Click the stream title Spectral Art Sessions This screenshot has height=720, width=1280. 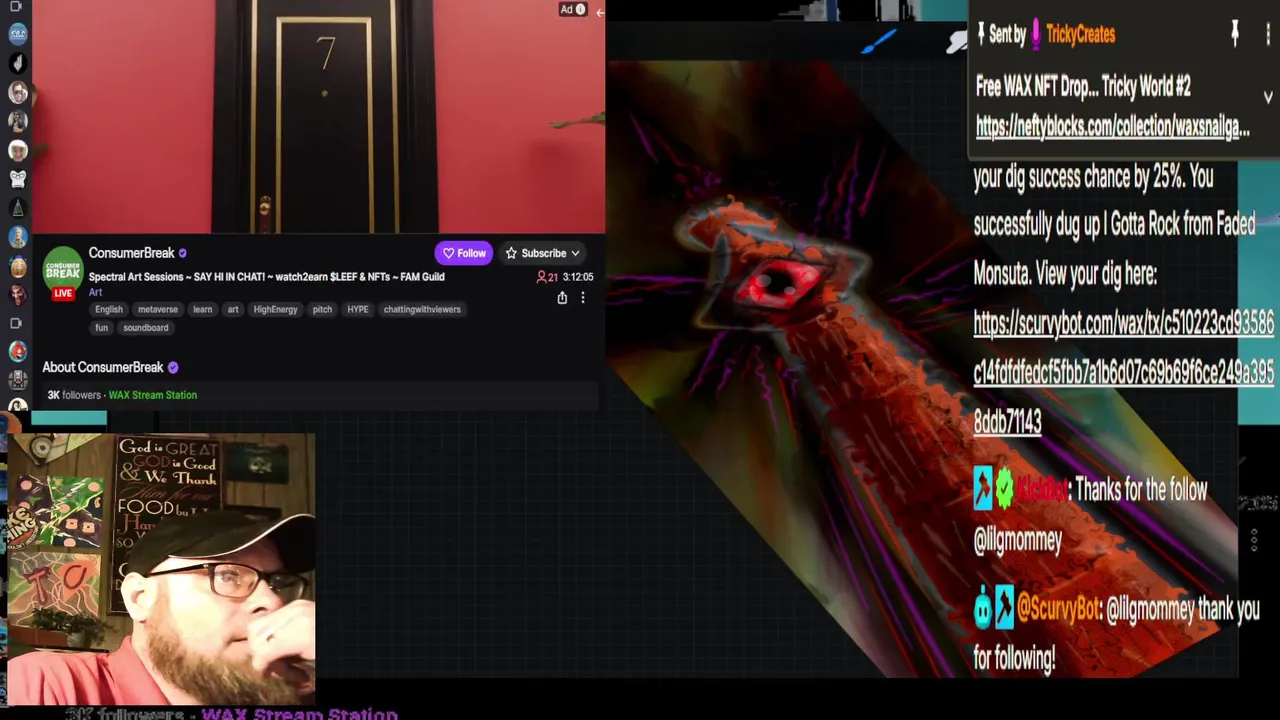pos(266,277)
